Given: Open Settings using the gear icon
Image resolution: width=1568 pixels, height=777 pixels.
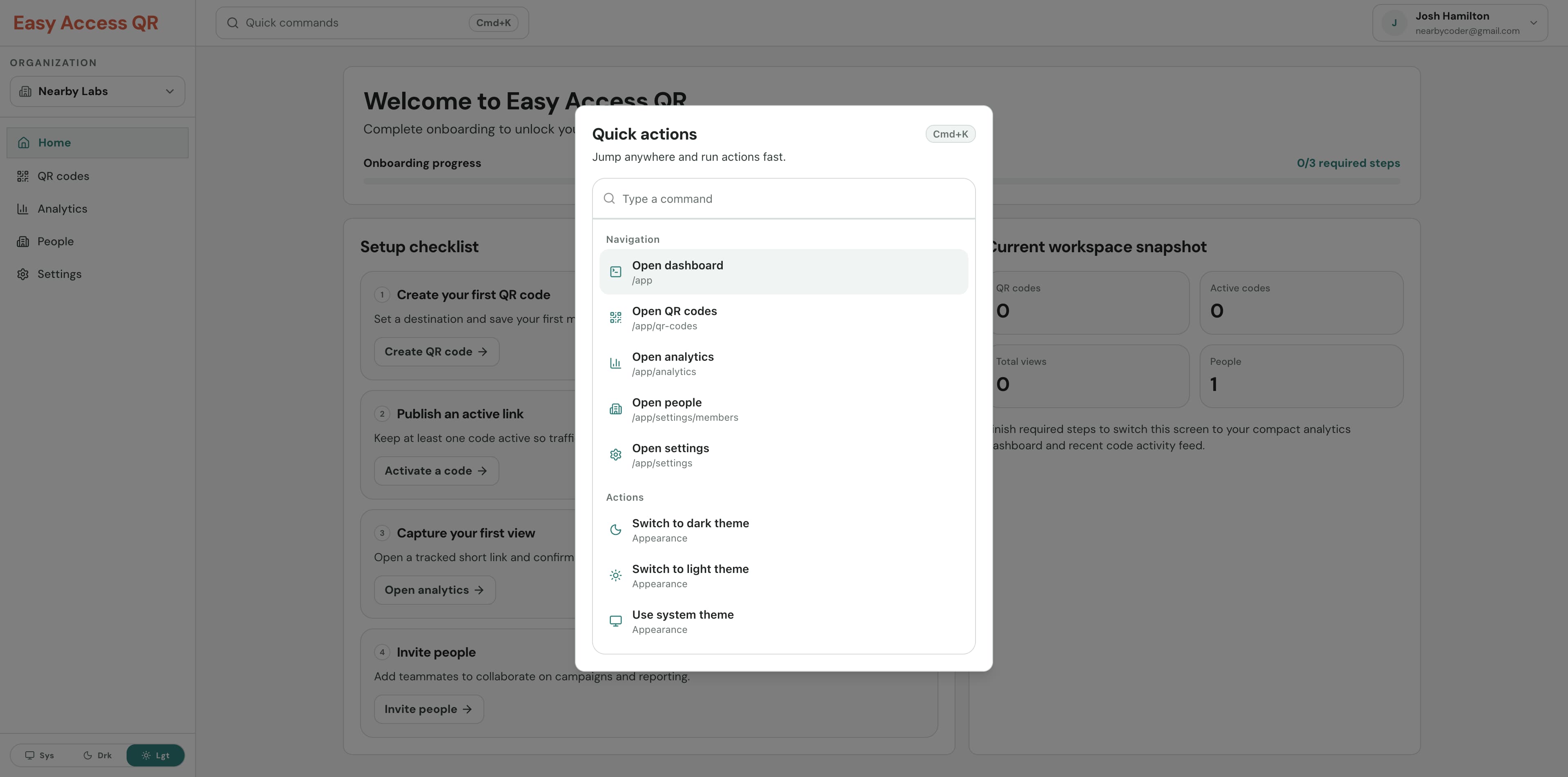Looking at the screenshot, I should pos(22,274).
